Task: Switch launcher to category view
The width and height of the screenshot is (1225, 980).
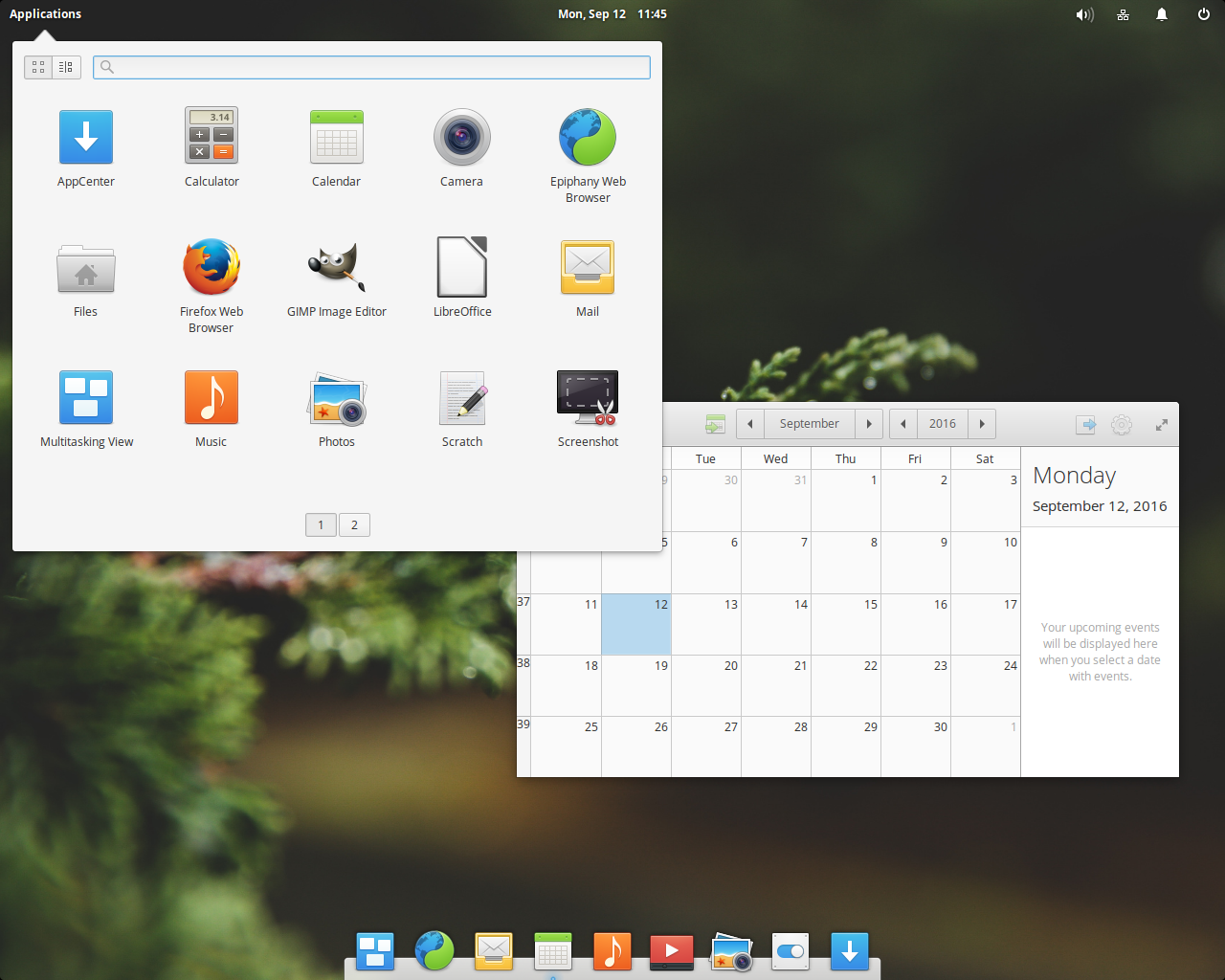Action: pos(66,67)
